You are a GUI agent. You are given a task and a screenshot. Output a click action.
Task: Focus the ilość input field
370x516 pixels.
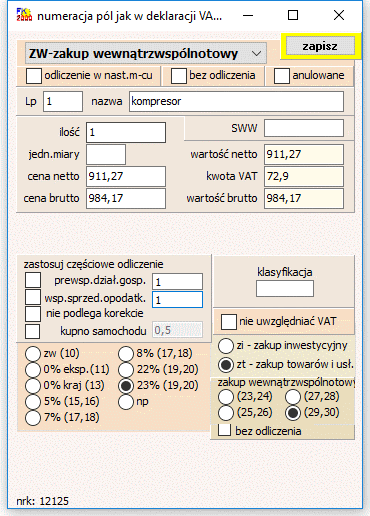click(x=126, y=132)
